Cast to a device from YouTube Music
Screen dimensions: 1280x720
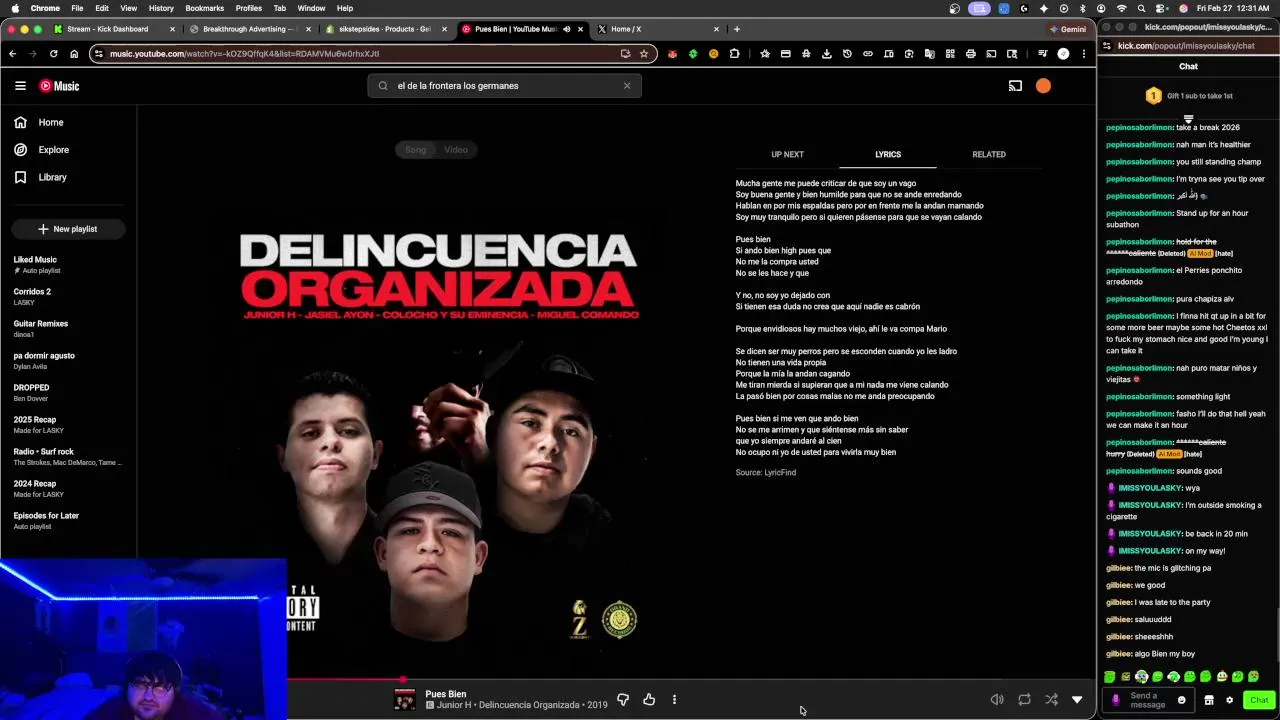[1015, 86]
